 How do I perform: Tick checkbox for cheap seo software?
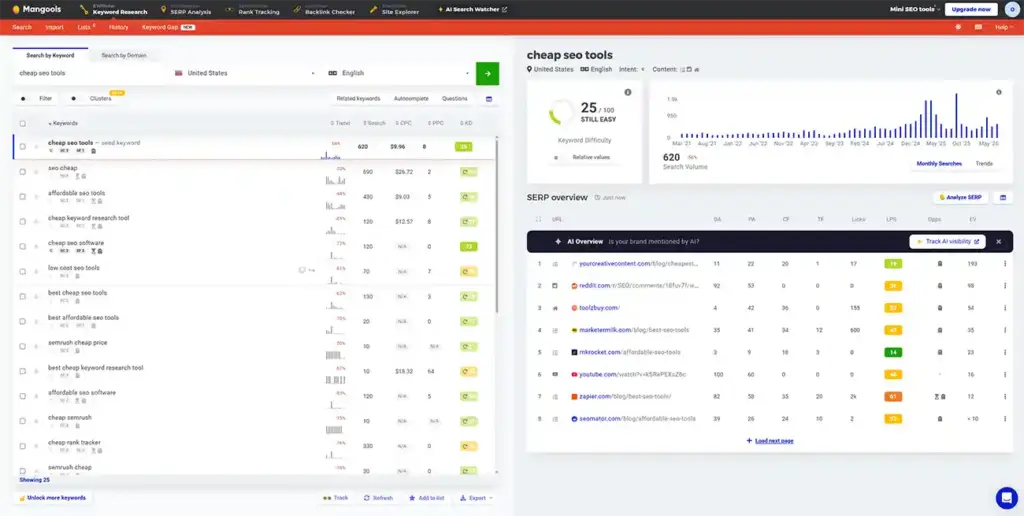click(23, 246)
